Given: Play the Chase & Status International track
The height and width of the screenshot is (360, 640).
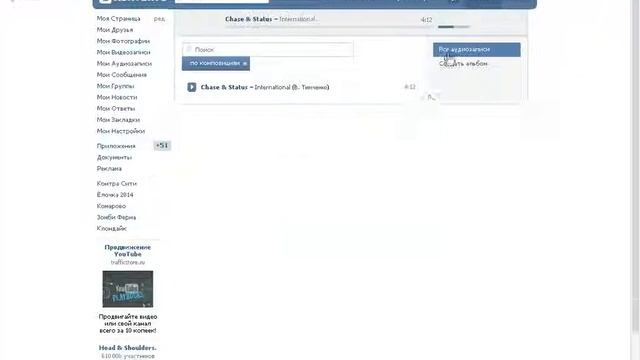Looking at the screenshot, I should coord(191,87).
